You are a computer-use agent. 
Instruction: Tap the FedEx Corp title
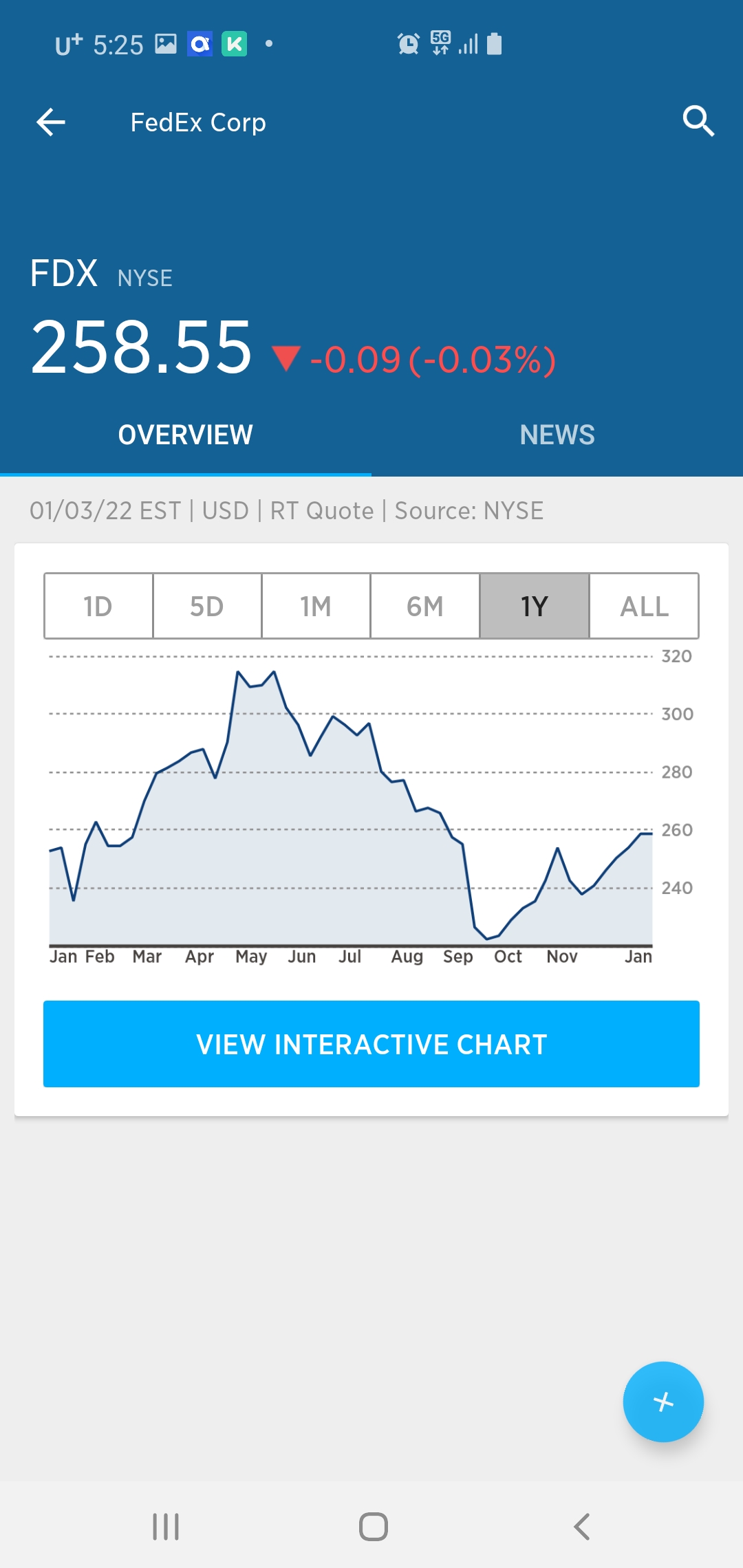click(x=198, y=122)
